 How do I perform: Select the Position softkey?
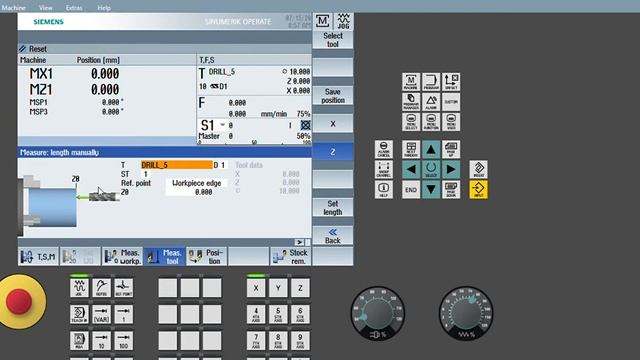tap(207, 257)
